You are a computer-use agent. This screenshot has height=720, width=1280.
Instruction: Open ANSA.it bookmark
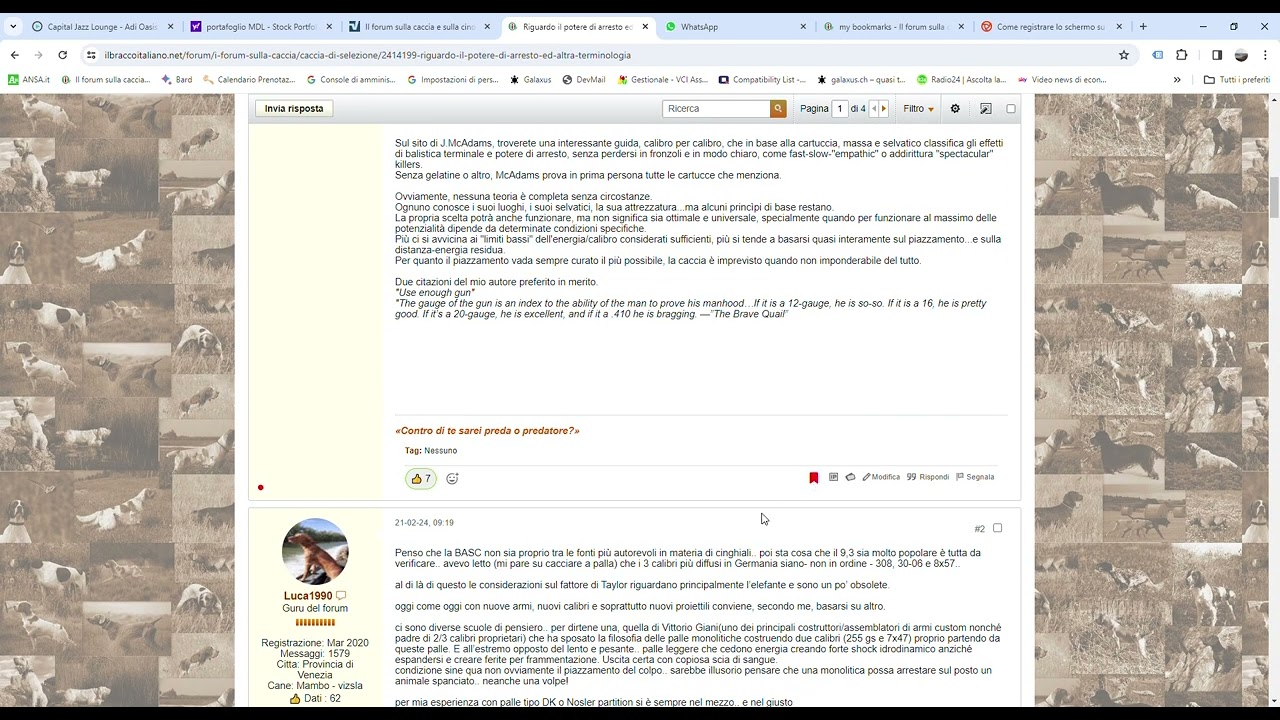pyautogui.click(x=29, y=79)
